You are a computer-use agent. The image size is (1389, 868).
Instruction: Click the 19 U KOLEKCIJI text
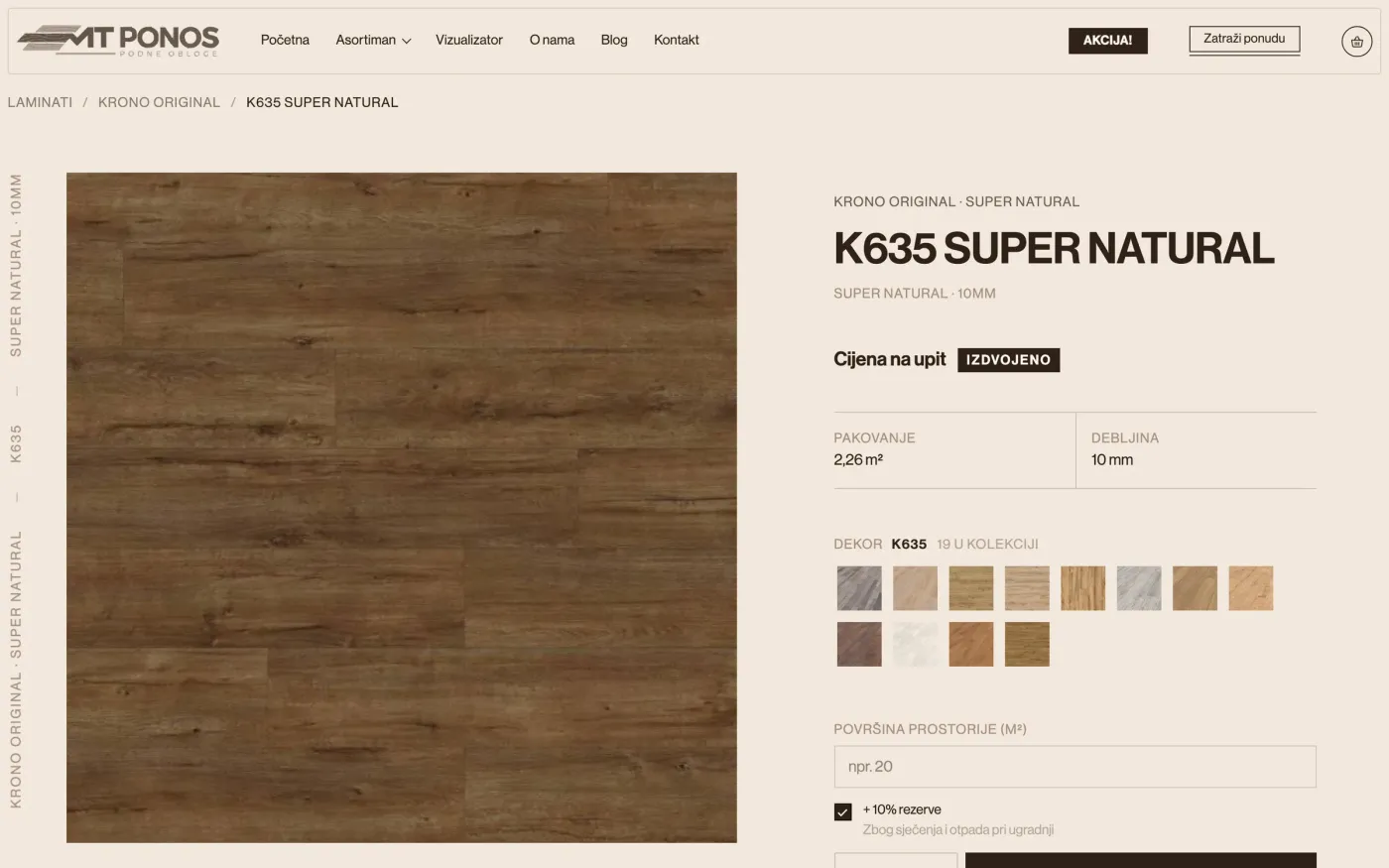987,544
